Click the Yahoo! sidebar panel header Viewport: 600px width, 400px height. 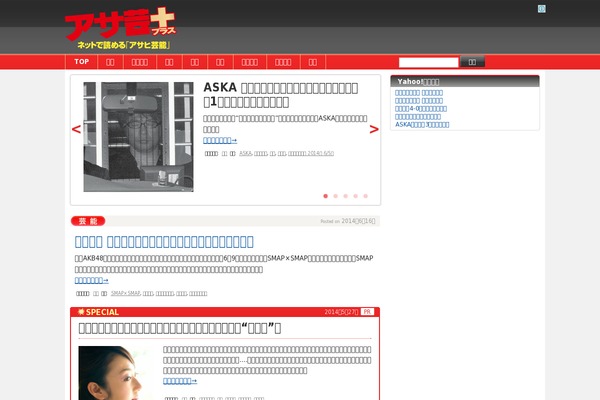465,81
